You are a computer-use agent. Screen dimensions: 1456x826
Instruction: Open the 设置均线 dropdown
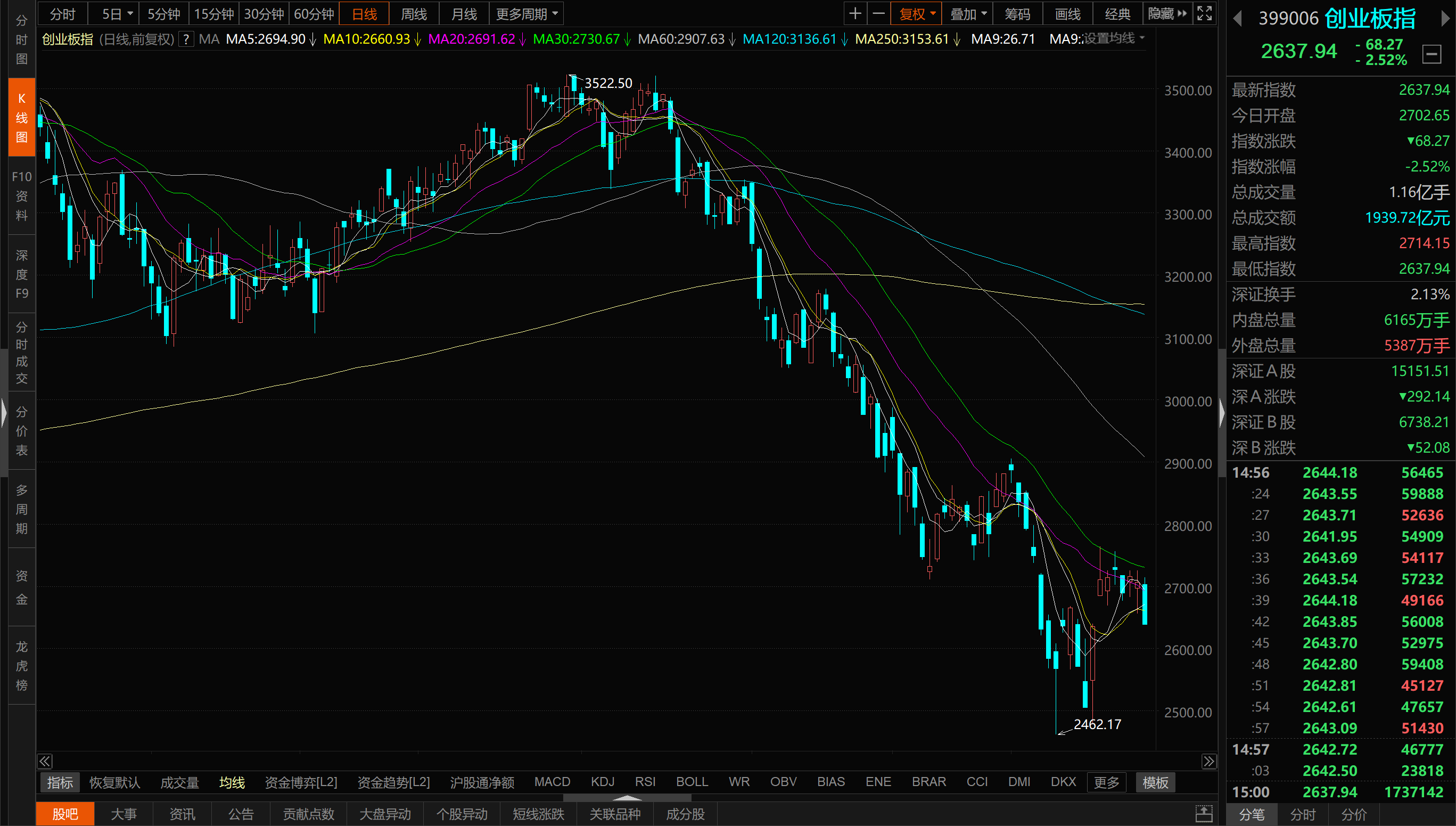click(1114, 38)
